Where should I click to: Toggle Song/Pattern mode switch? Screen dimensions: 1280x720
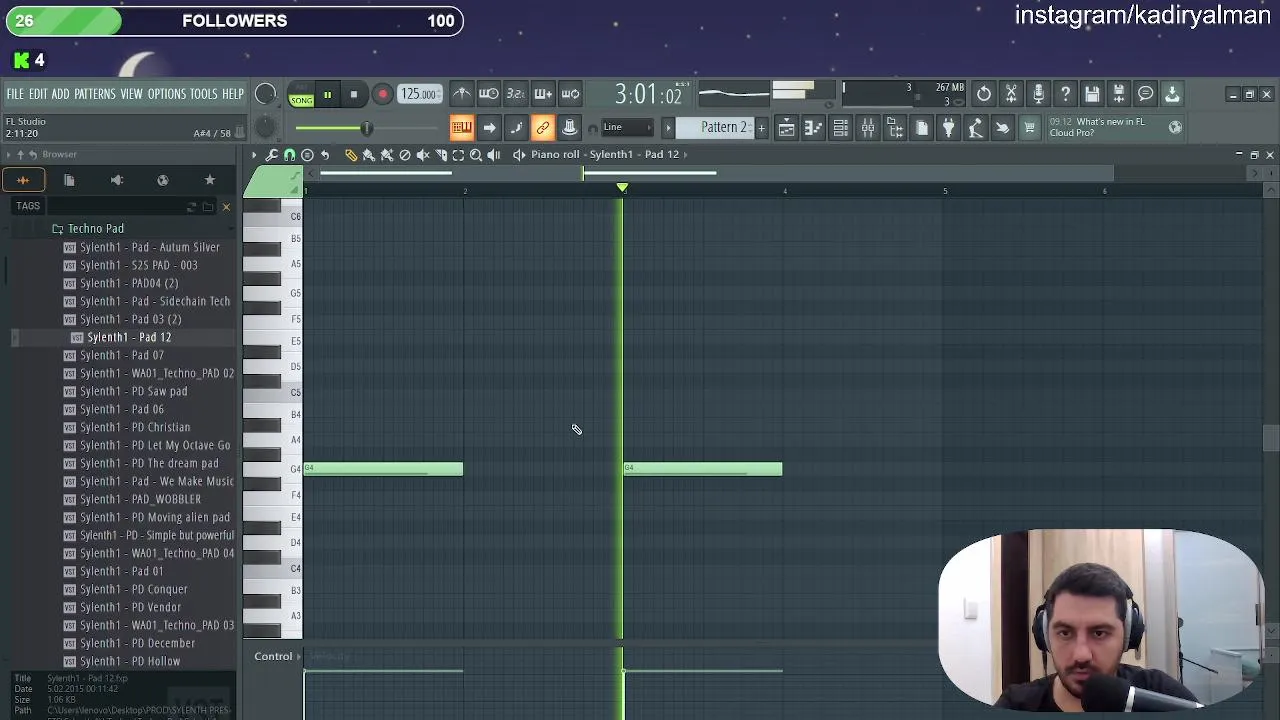[x=301, y=95]
